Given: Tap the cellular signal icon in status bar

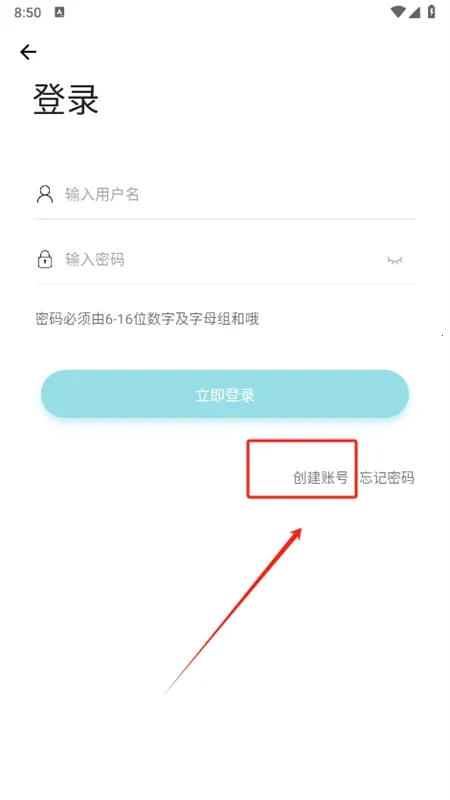Looking at the screenshot, I should 414,12.
